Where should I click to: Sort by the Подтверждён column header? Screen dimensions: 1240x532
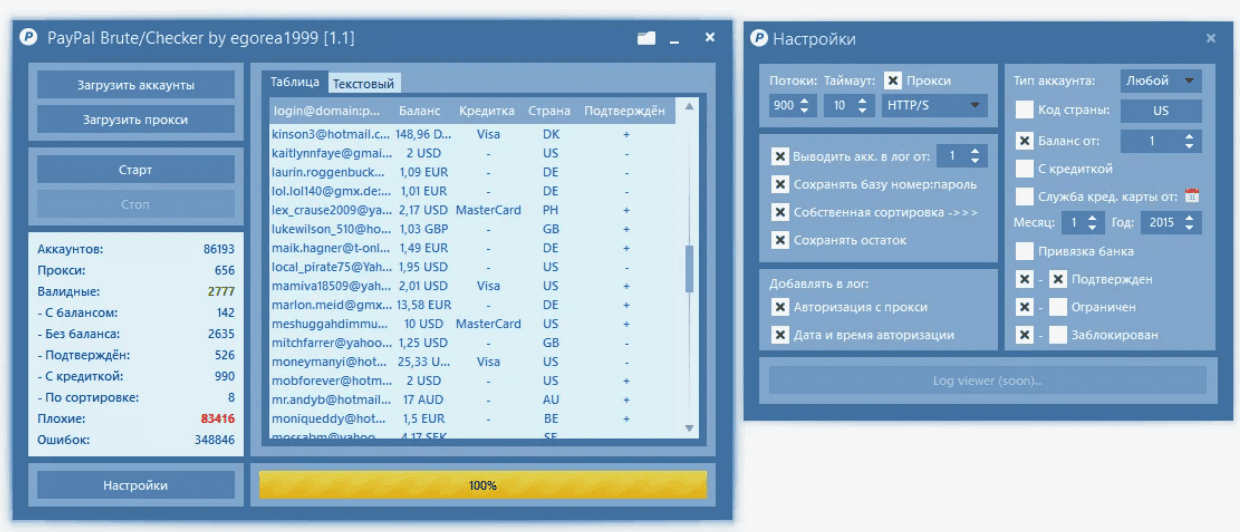(625, 111)
